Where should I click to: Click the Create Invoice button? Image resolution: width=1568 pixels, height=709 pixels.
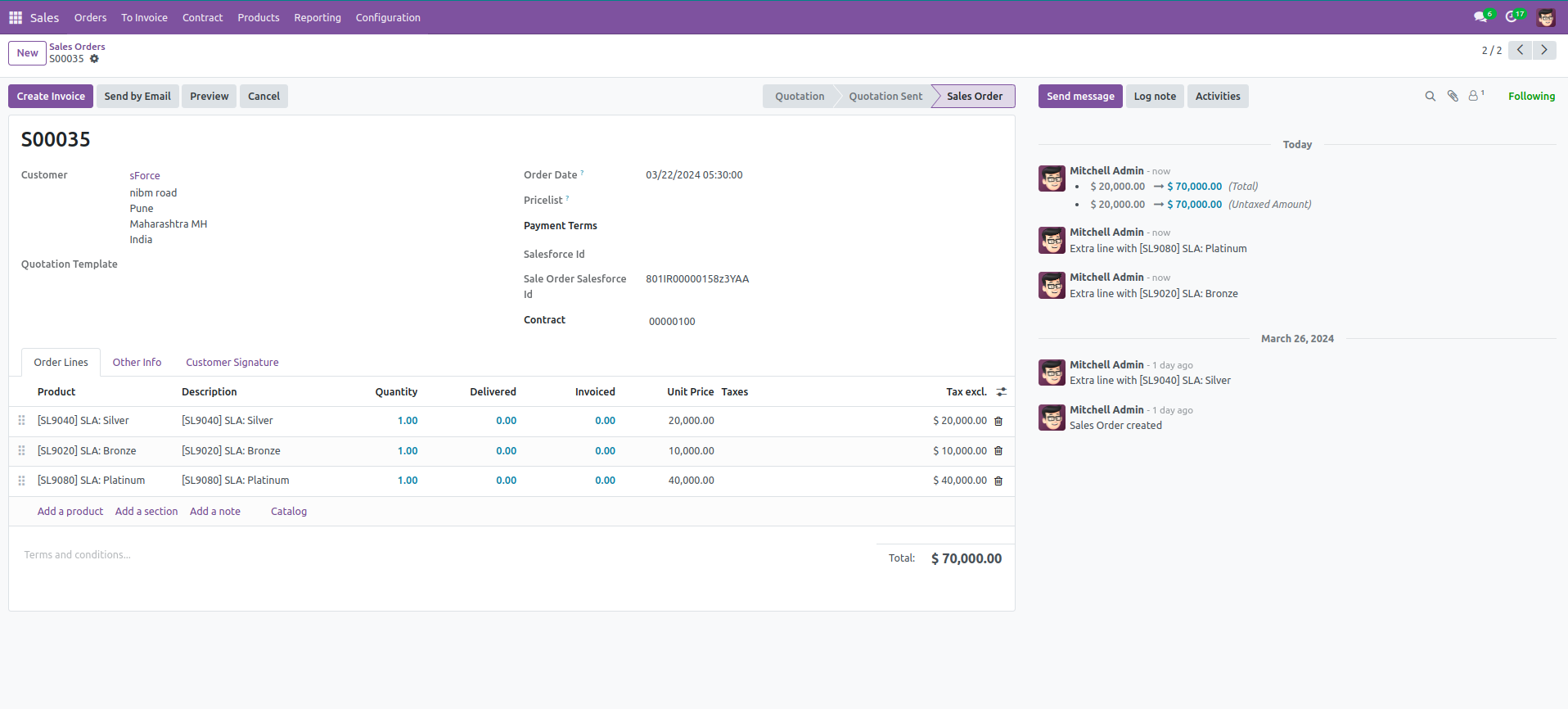tap(51, 97)
